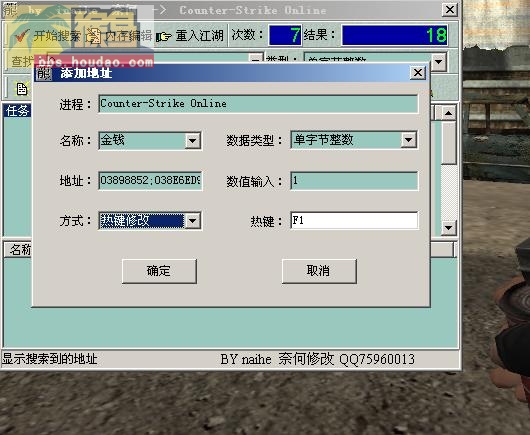Open the 类型 dropdown arrow in main window

click(439, 62)
